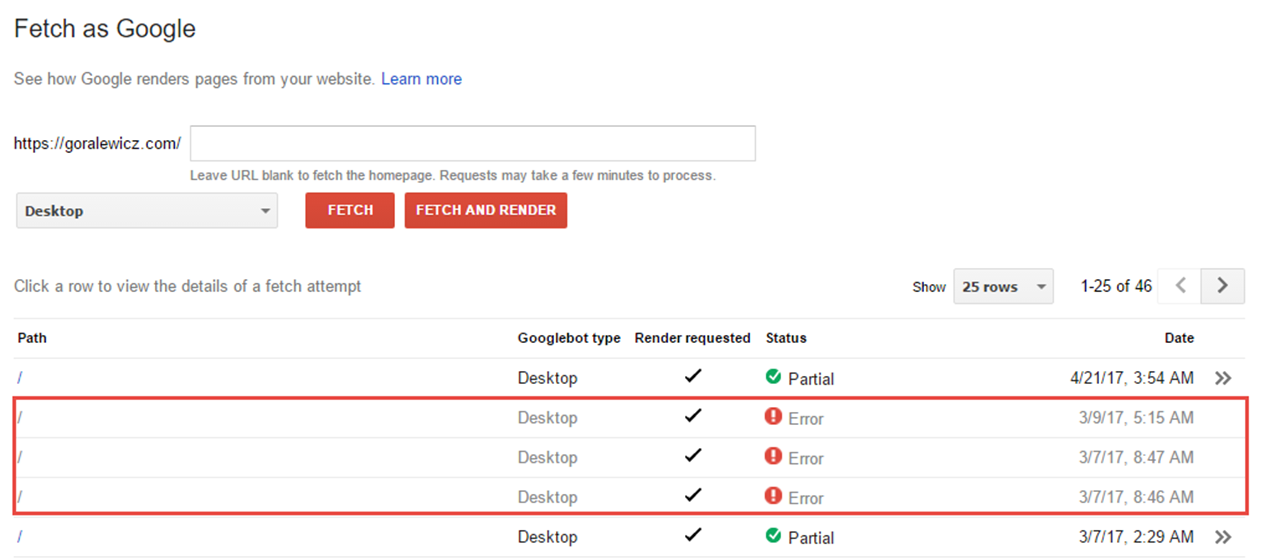Open the 25 rows dropdown
Screen dimensions: 1270x560
click(x=1003, y=286)
